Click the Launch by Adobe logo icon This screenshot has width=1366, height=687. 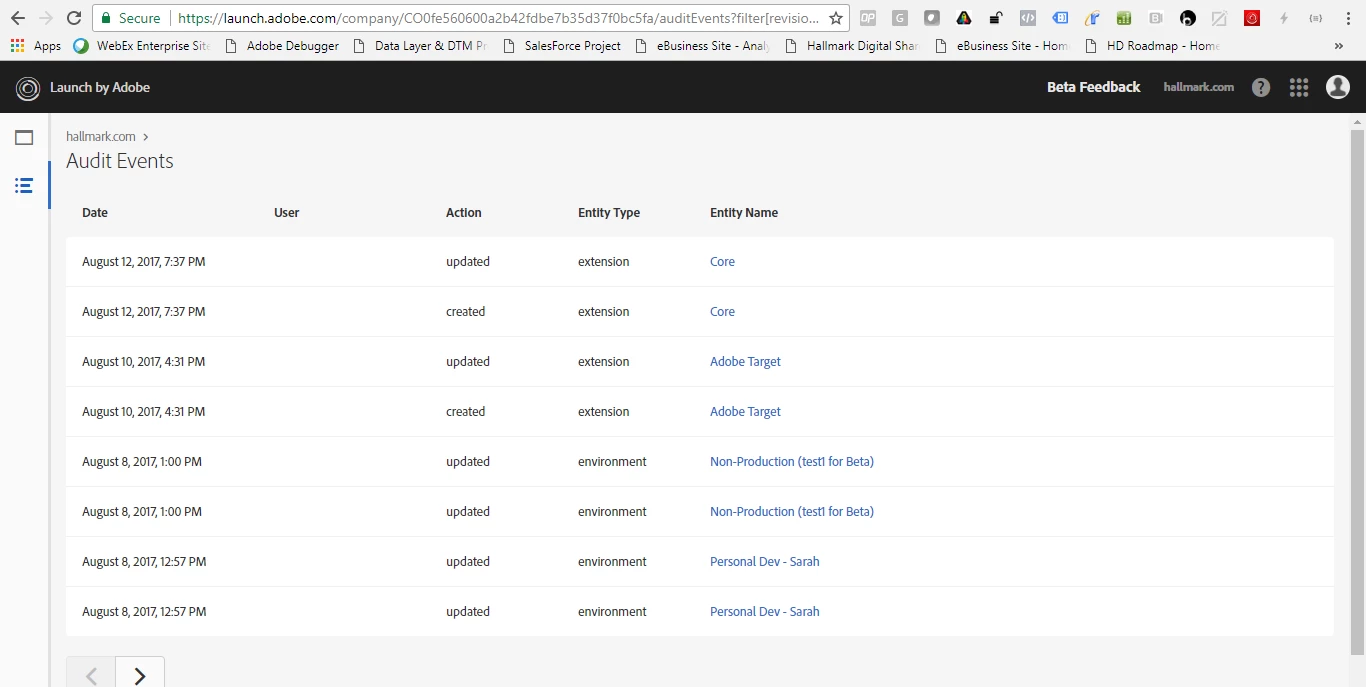point(27,88)
